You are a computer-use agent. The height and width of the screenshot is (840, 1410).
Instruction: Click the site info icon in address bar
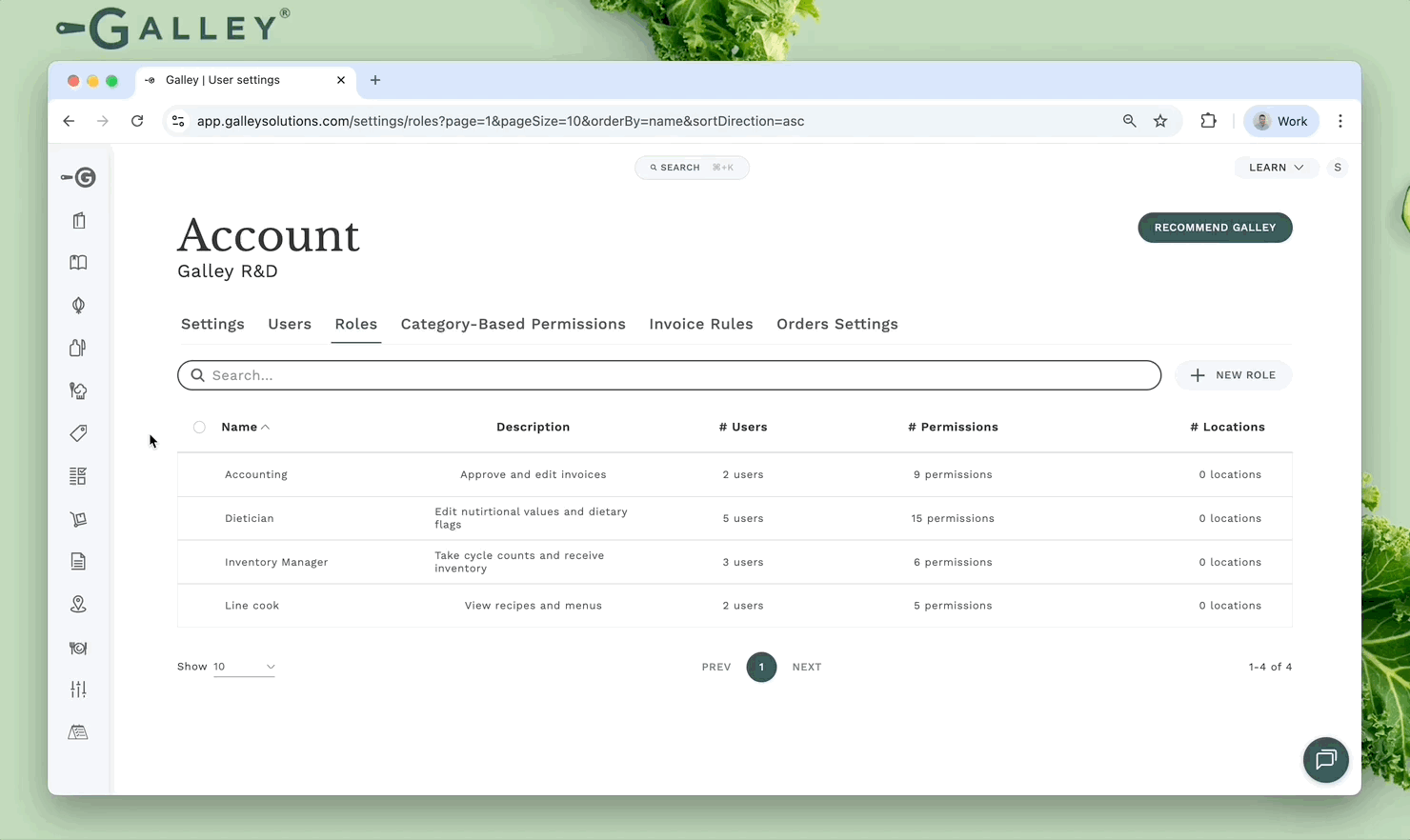click(178, 121)
